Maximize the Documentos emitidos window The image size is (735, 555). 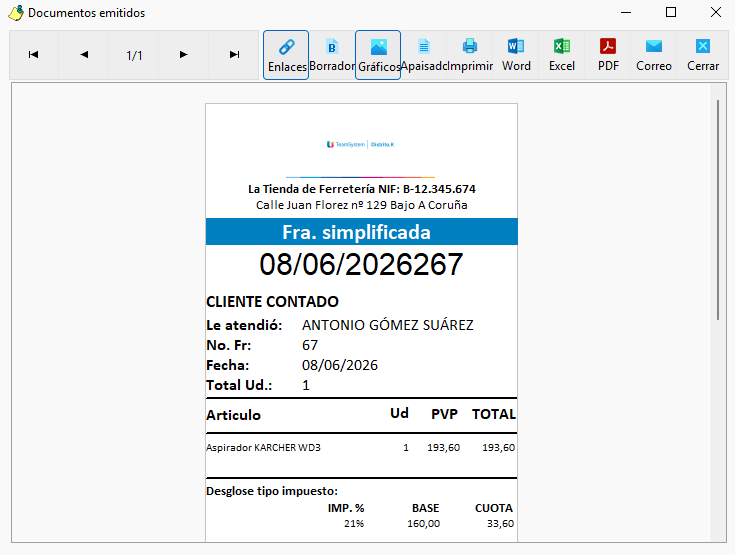[x=671, y=12]
